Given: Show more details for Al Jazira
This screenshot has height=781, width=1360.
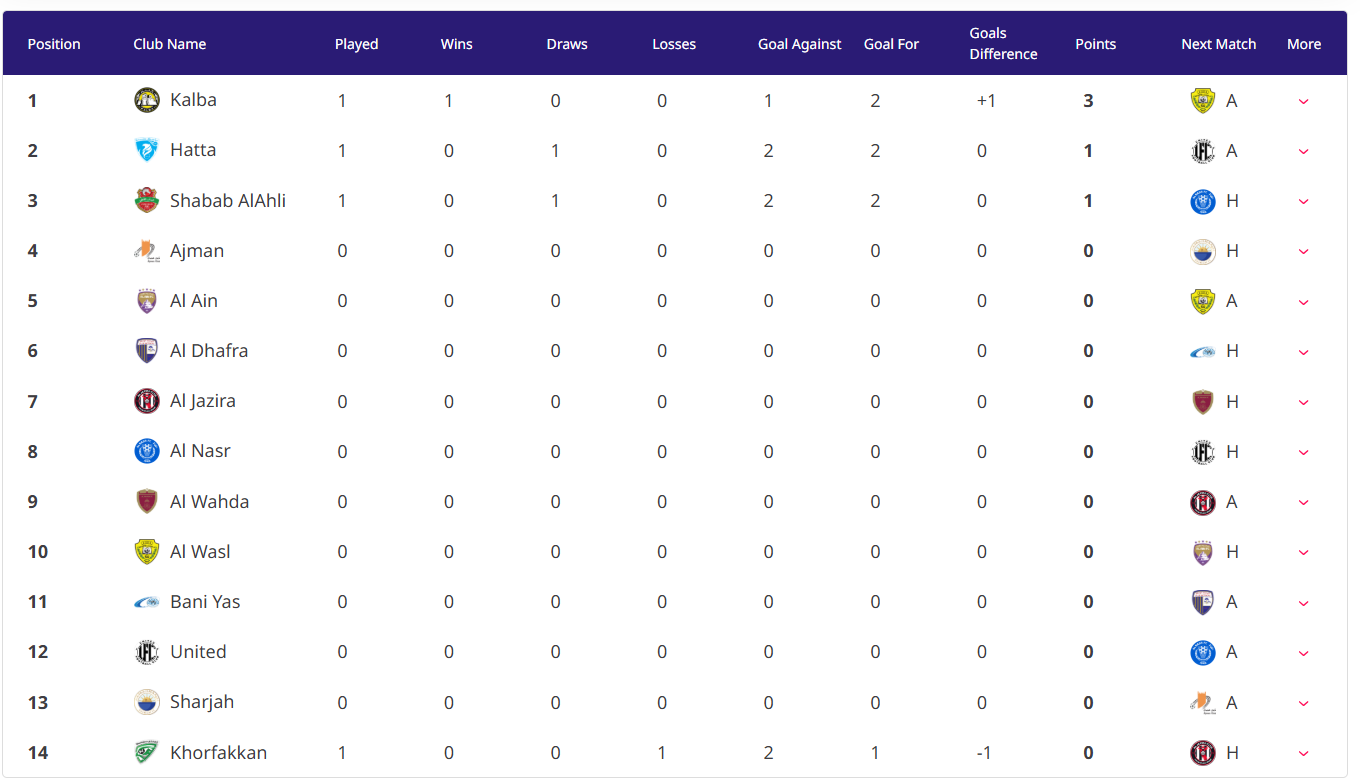Looking at the screenshot, I should [1303, 402].
